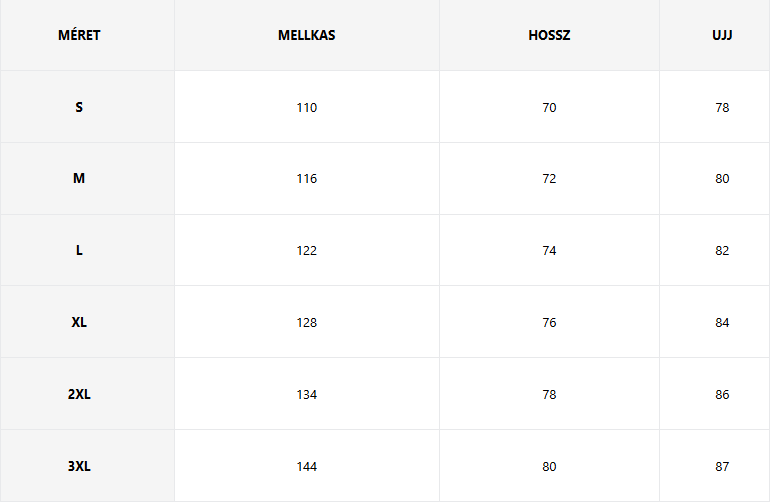The image size is (772, 504).
Task: Click sleeve value 87 in 3XL row
Action: tap(722, 467)
